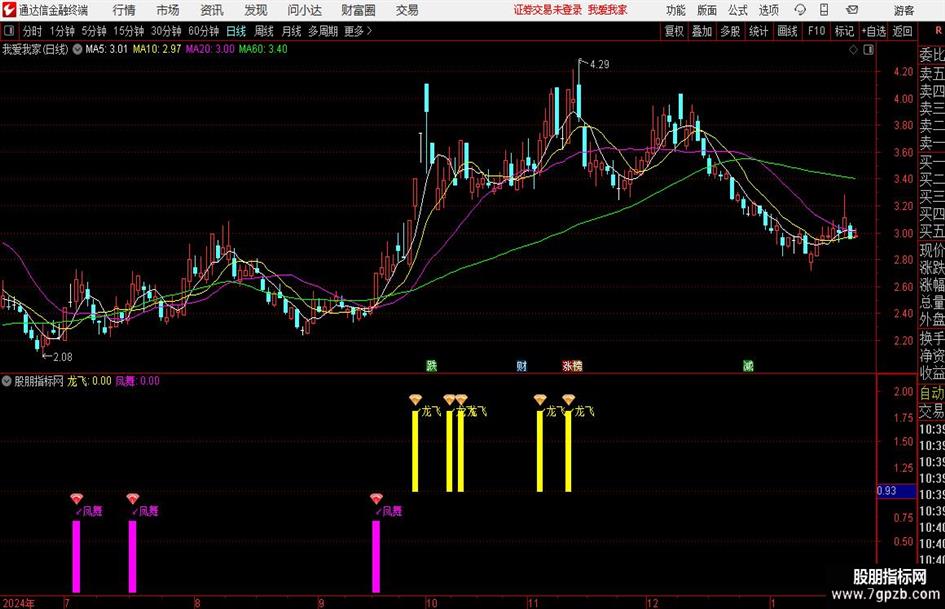
Task: Click the 2.08 low price label
Action: [63, 357]
